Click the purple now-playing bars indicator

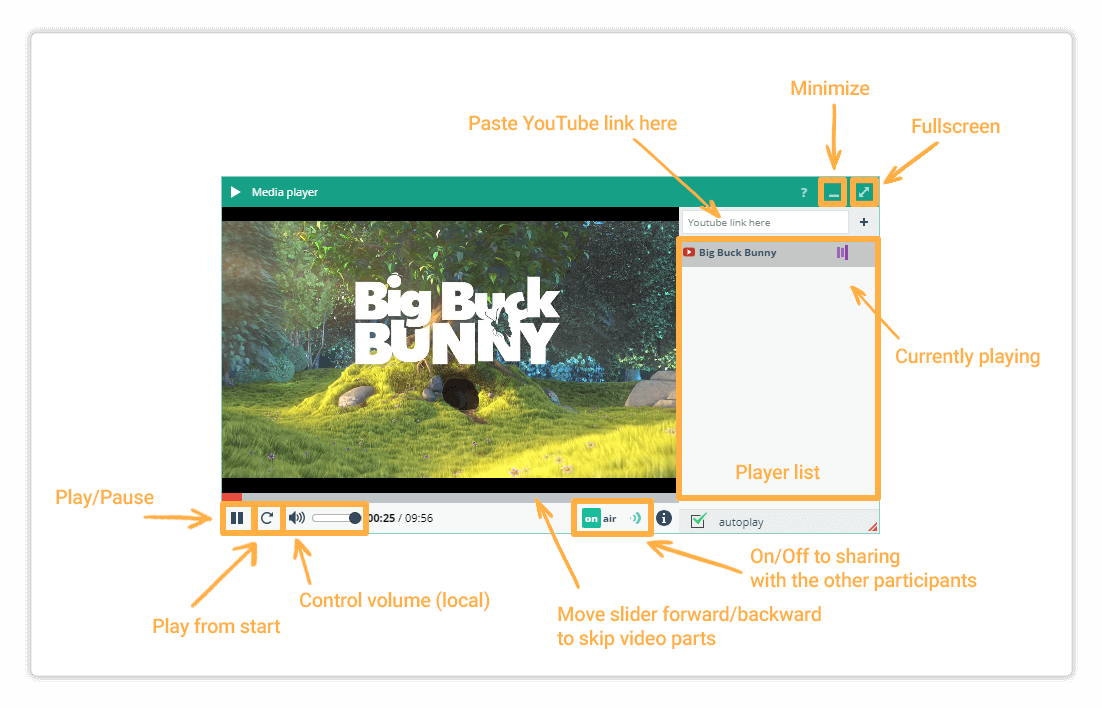click(x=843, y=252)
